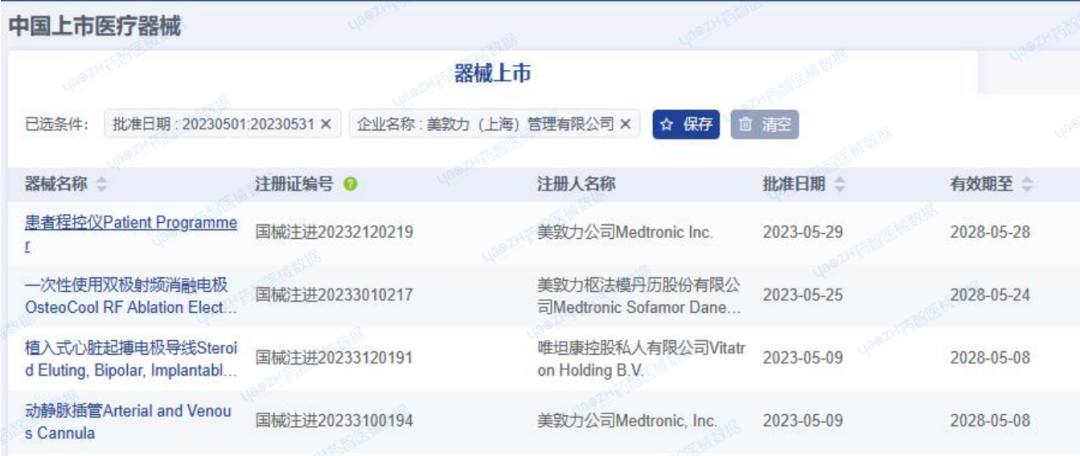Image resolution: width=1080 pixels, height=456 pixels.
Task: Select approval date 2023-05-09 in Vitatron row
Action: pos(803,357)
